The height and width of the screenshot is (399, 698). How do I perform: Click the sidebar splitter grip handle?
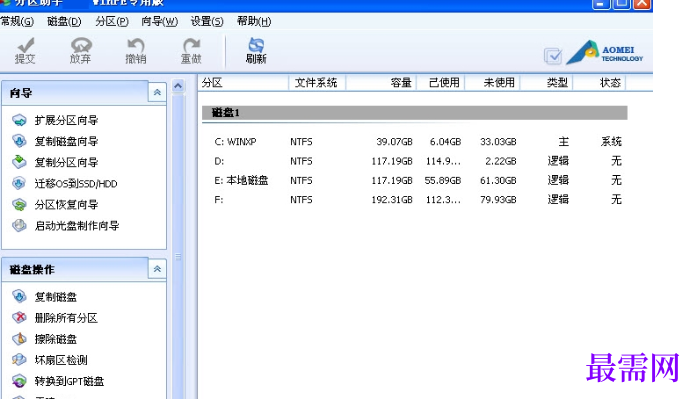click(178, 256)
